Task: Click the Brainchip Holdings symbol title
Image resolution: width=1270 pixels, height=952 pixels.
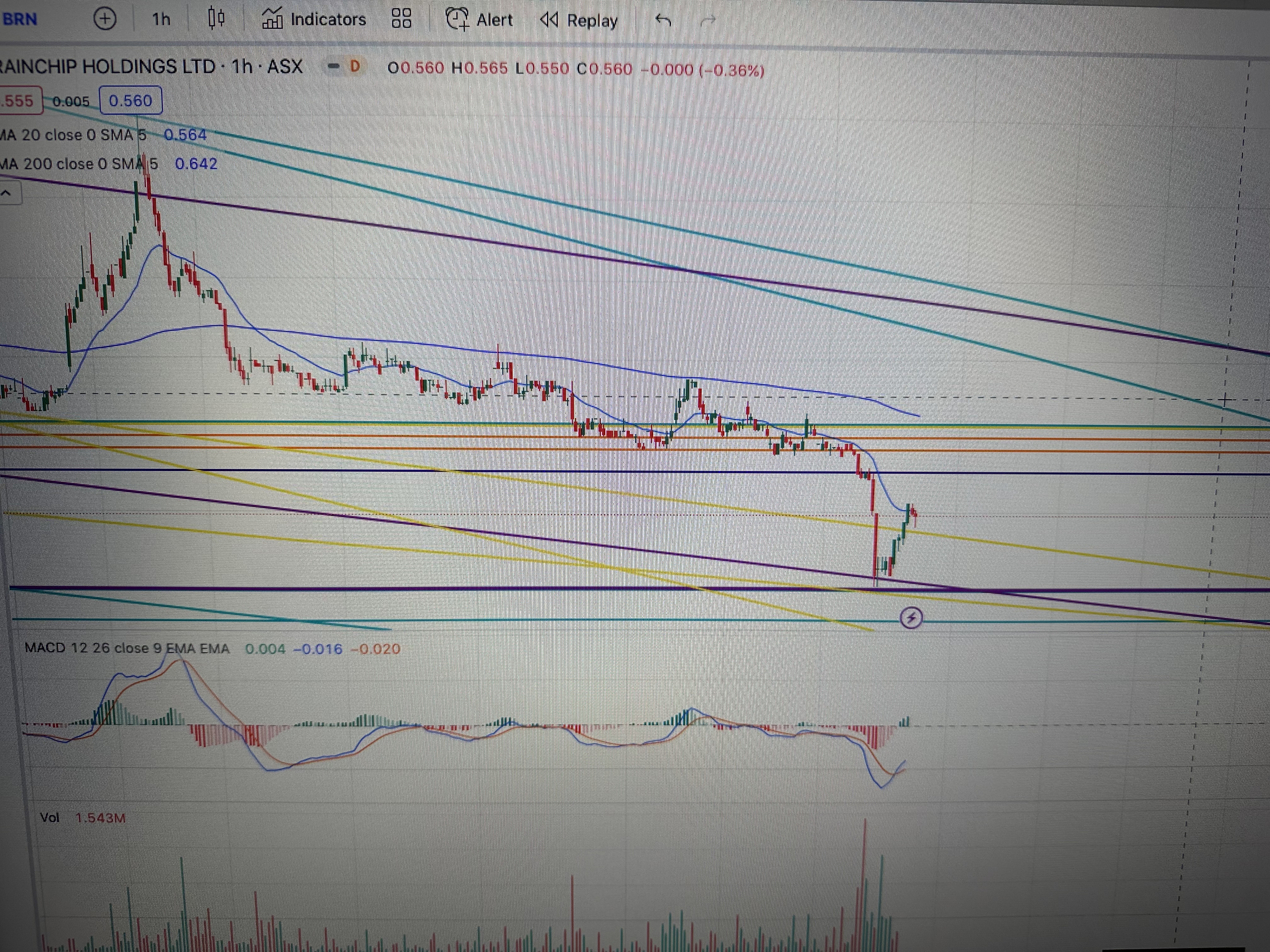Action: coord(151,66)
